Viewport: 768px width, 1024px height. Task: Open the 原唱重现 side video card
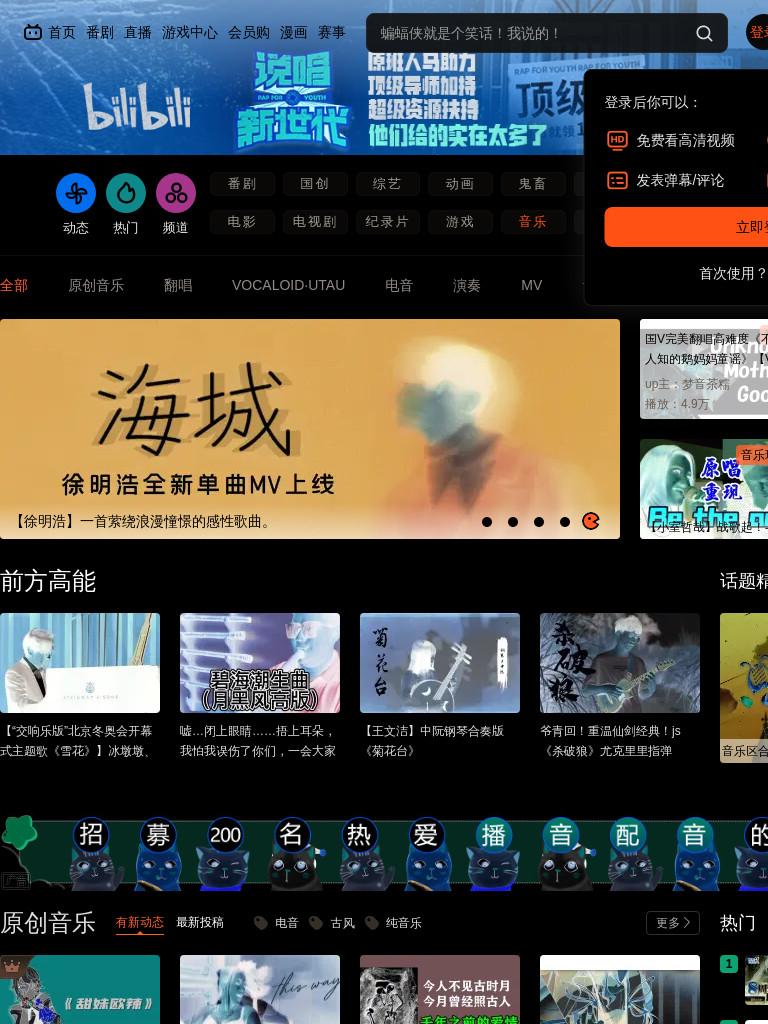704,489
